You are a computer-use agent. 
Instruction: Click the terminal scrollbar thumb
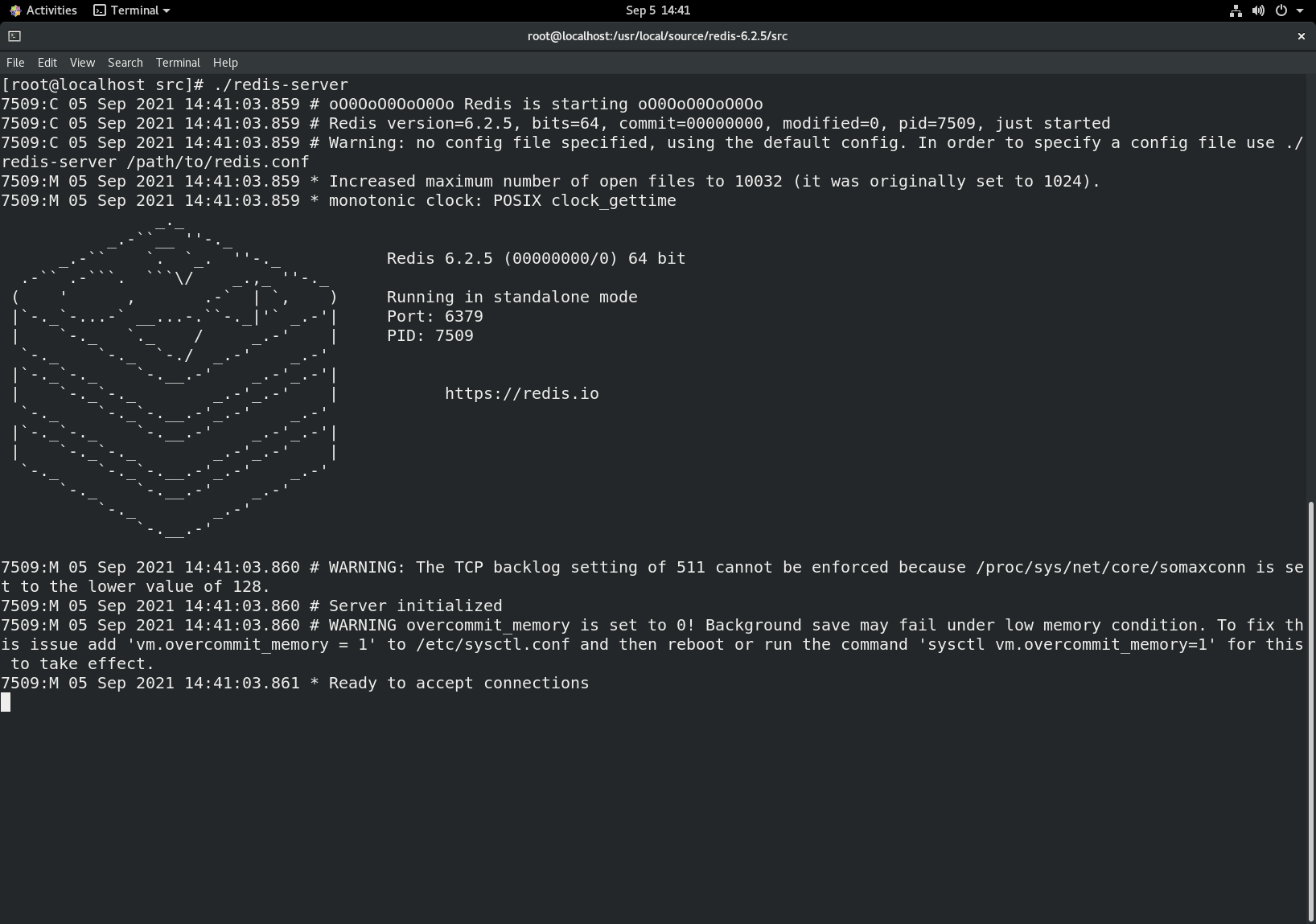click(1311, 711)
